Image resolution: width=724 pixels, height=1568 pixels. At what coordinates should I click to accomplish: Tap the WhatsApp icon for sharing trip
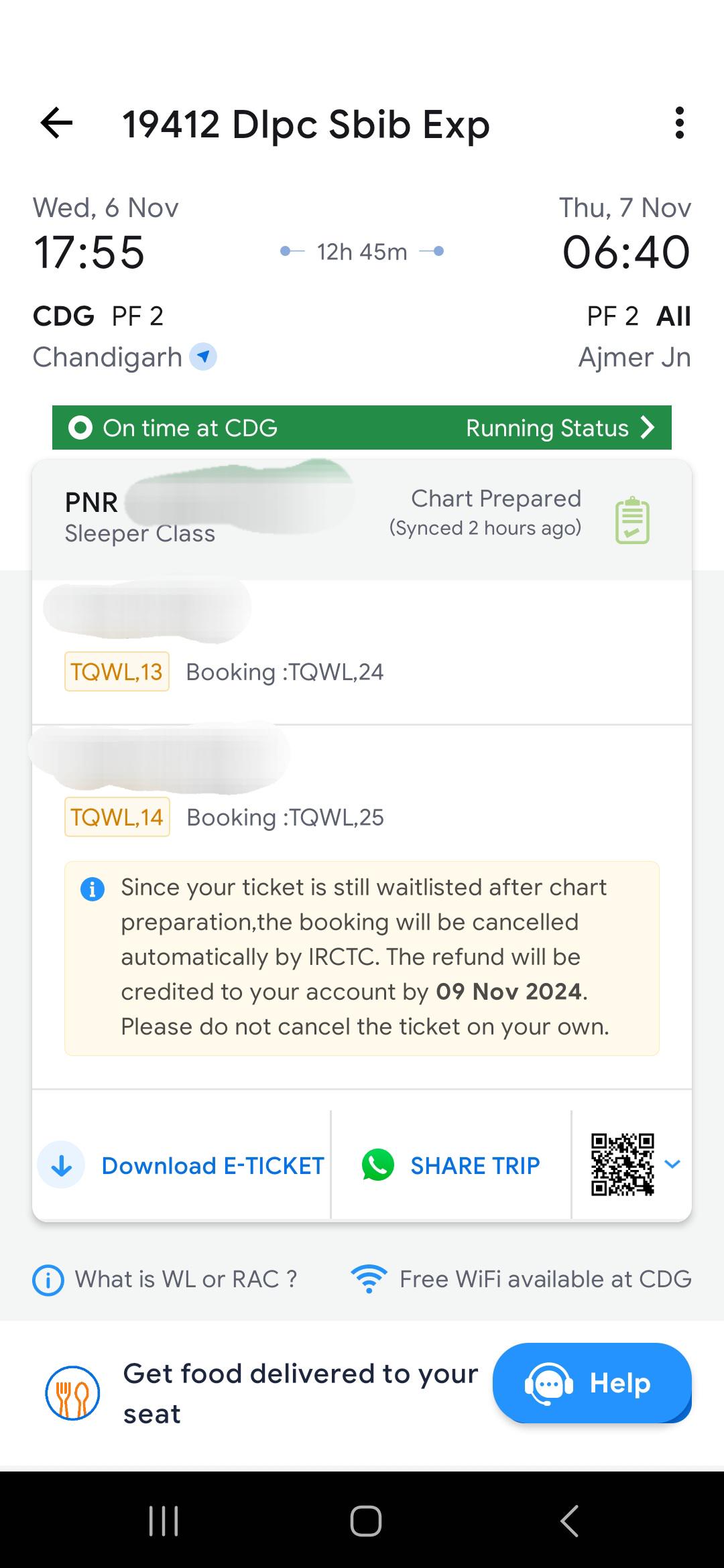378,1165
